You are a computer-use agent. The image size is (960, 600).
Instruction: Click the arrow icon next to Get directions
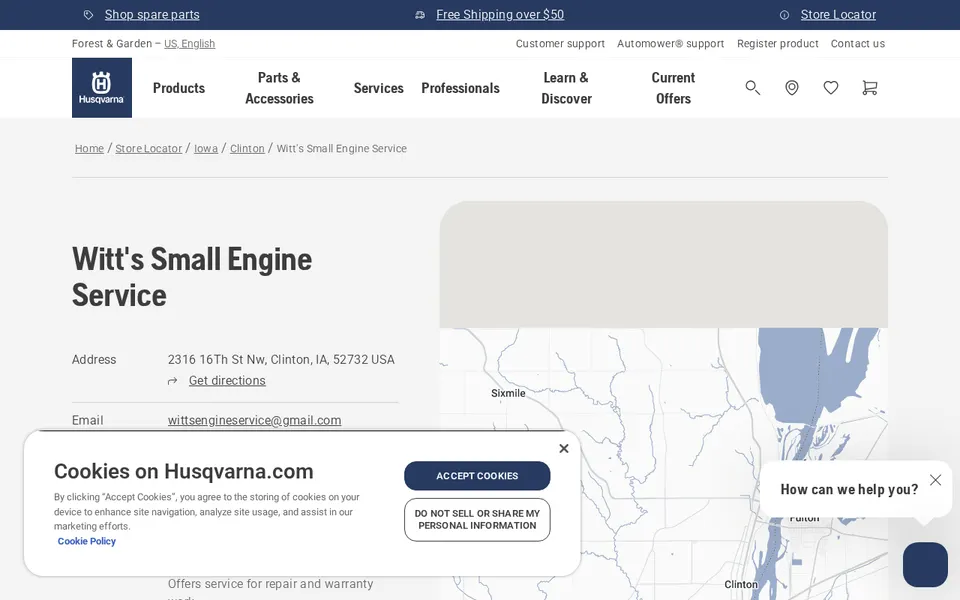[173, 381]
